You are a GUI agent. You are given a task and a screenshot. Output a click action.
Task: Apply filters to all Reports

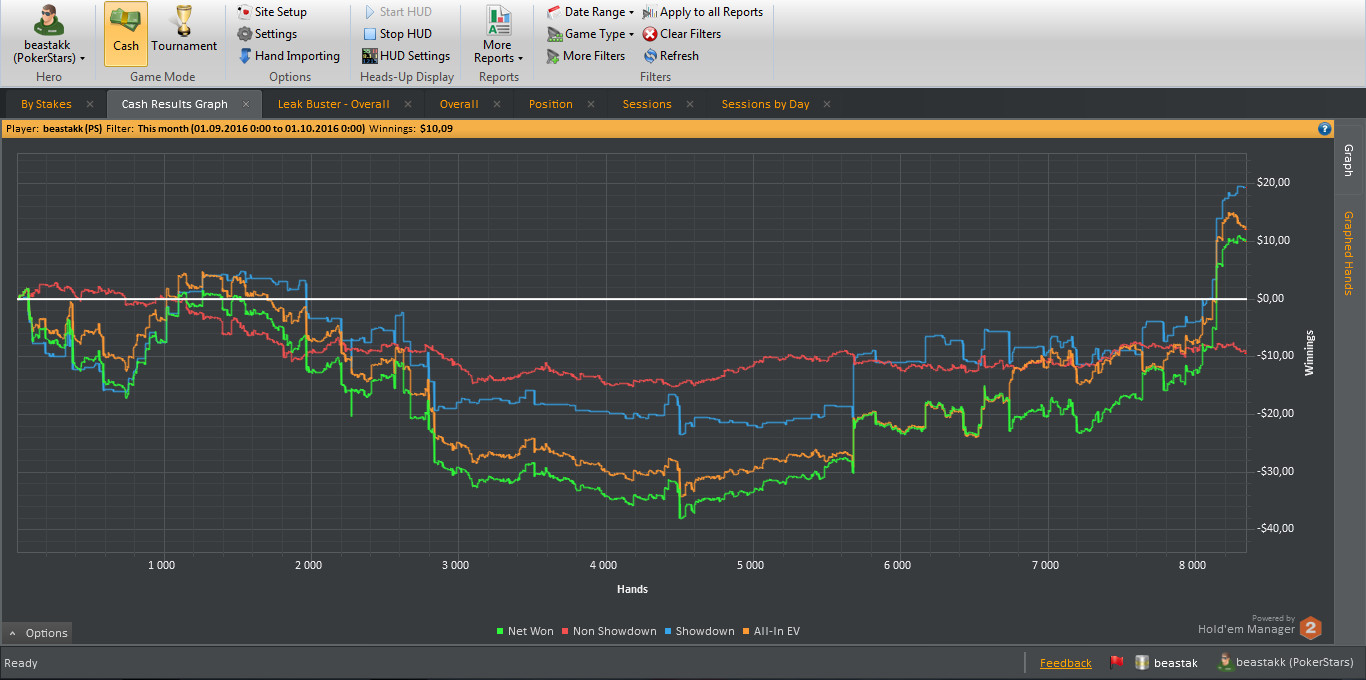[x=703, y=12]
